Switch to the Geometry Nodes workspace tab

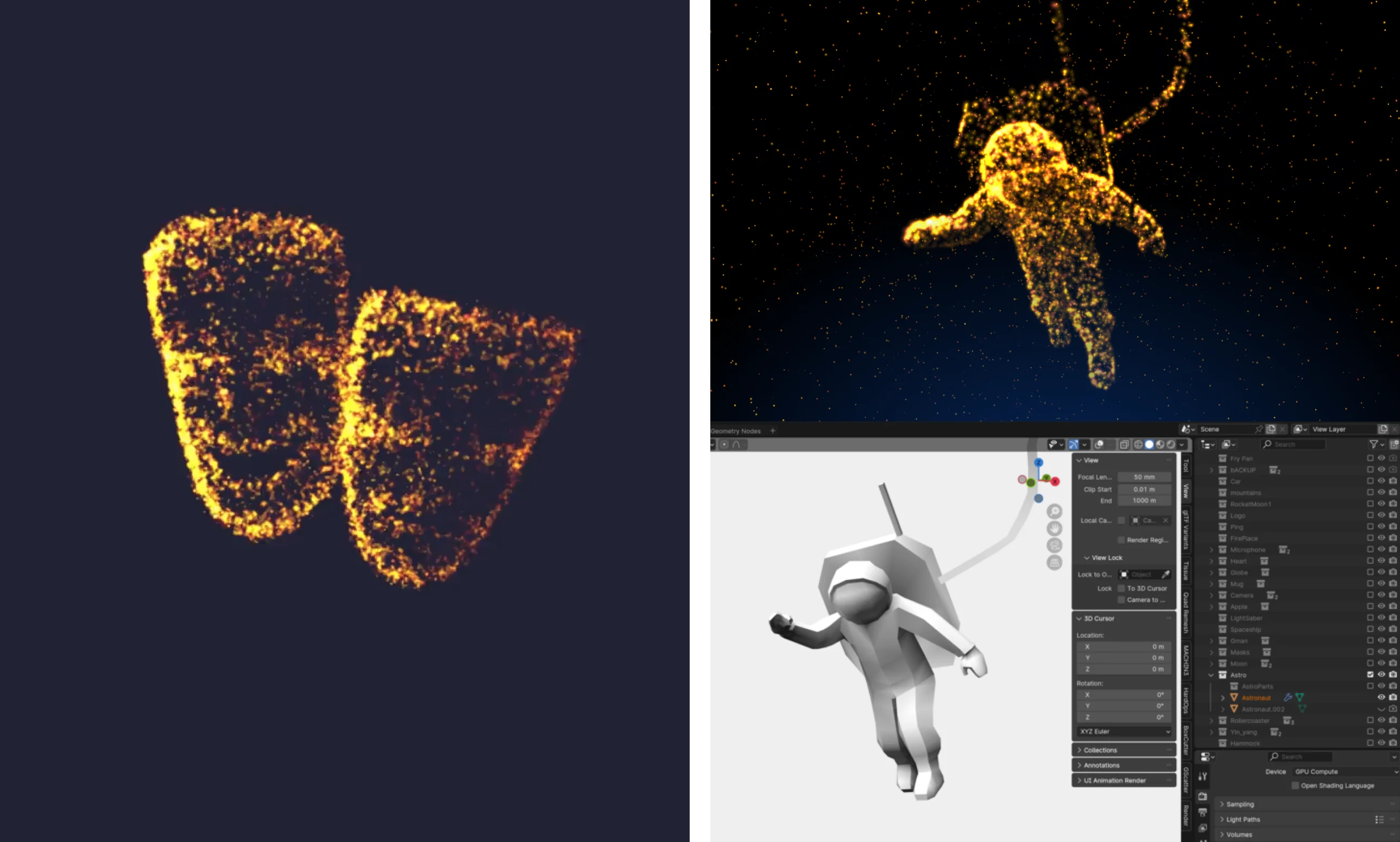(x=735, y=431)
